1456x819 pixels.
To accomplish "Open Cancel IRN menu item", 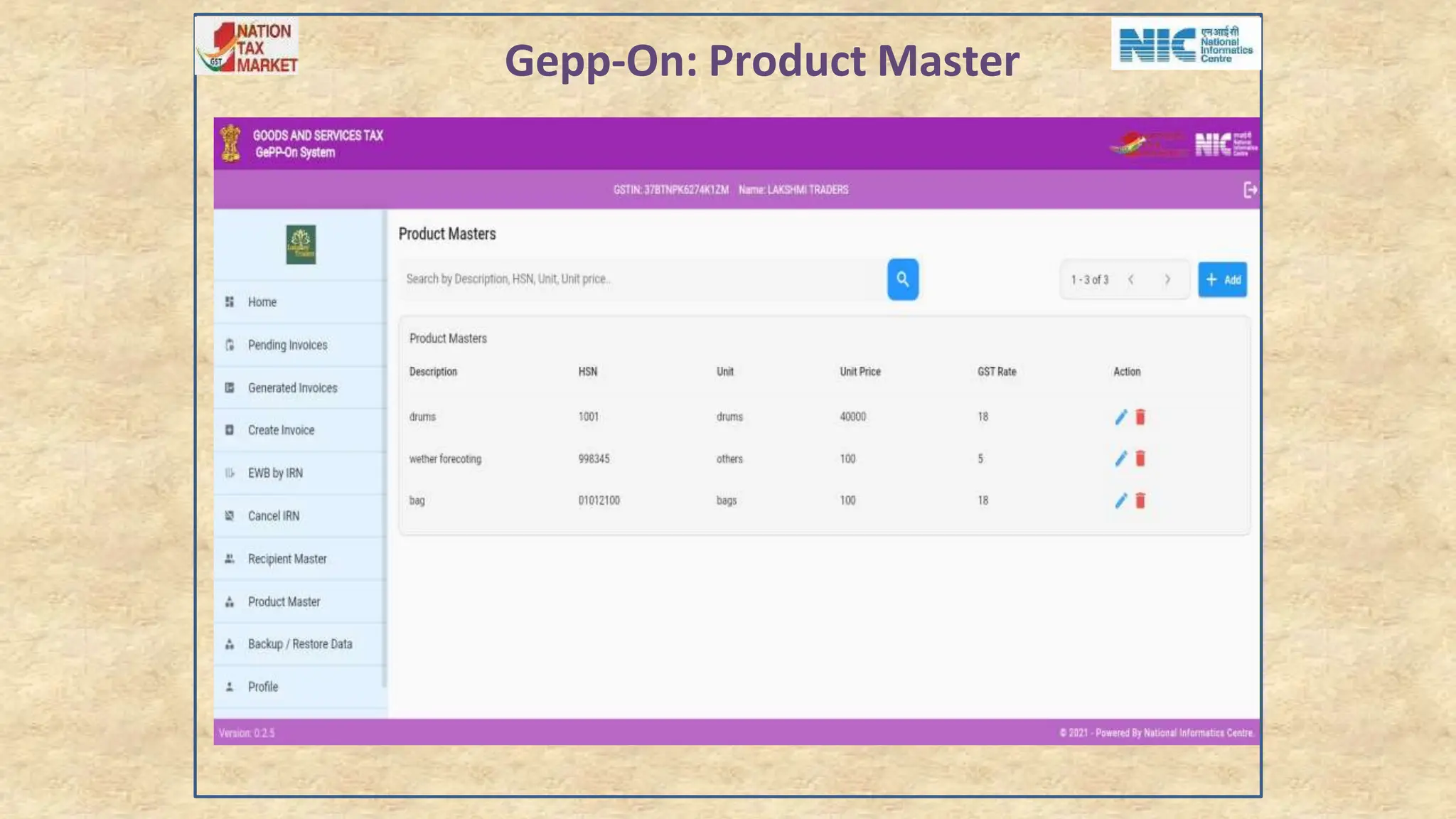I will tap(300, 515).
